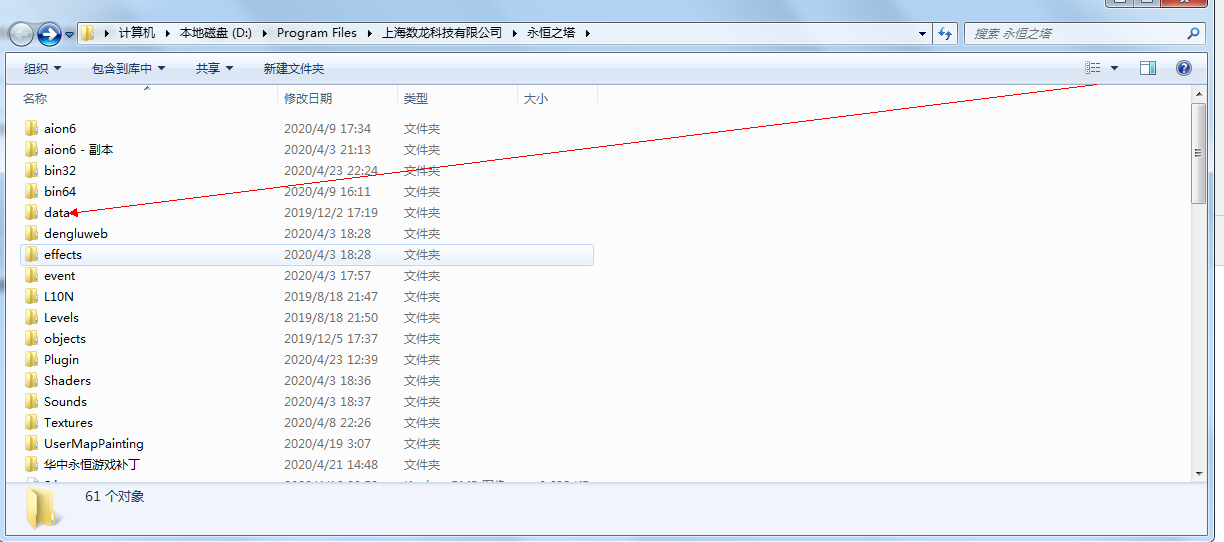Image resolution: width=1224 pixels, height=542 pixels.
Task: Click the Back navigation arrow button
Action: [x=21, y=33]
